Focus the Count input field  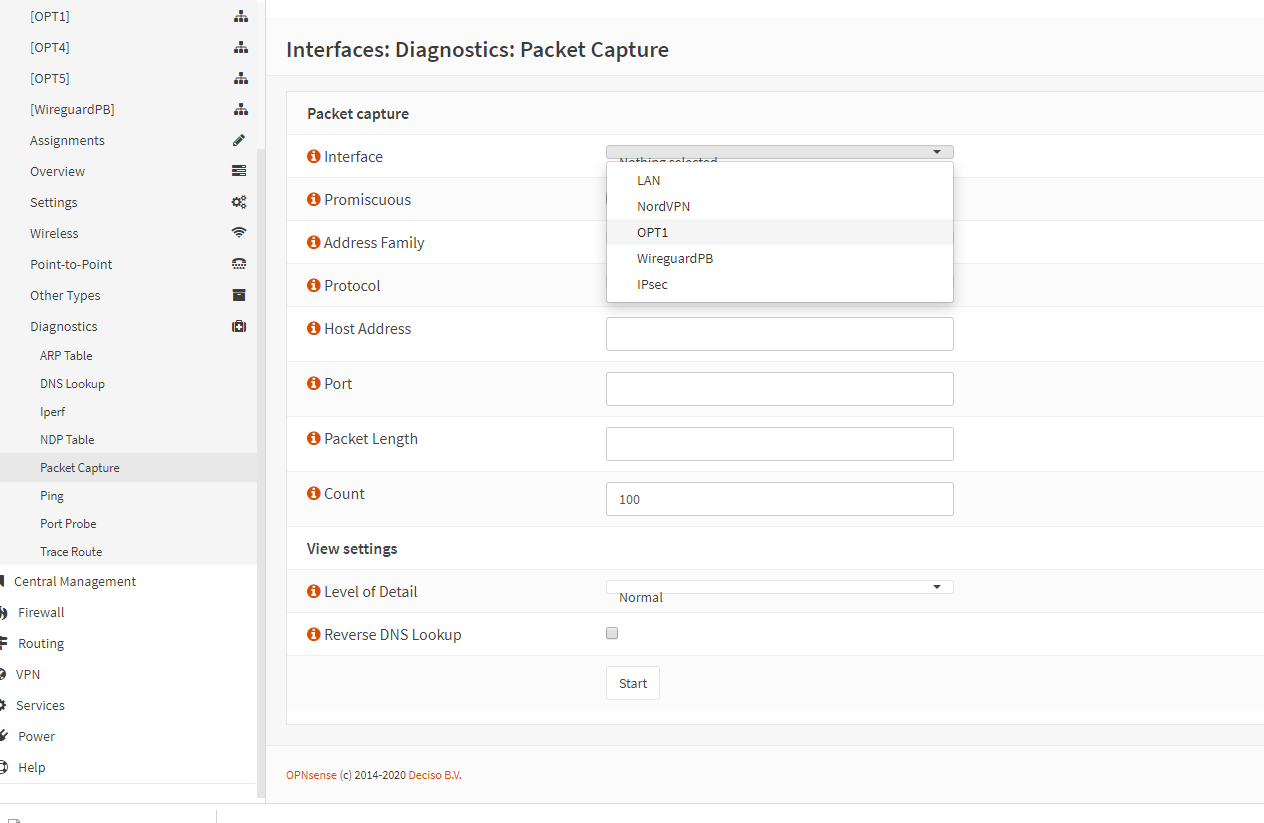[x=779, y=499]
